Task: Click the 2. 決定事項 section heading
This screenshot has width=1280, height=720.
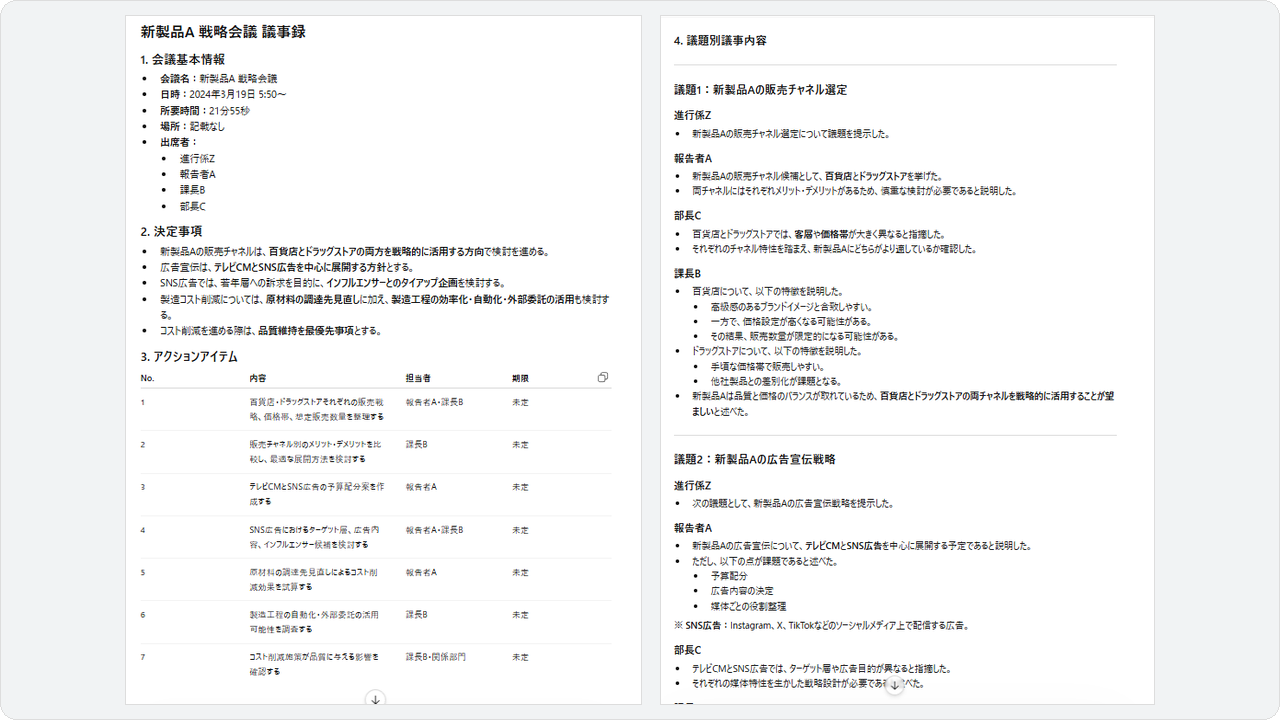Action: (172, 231)
